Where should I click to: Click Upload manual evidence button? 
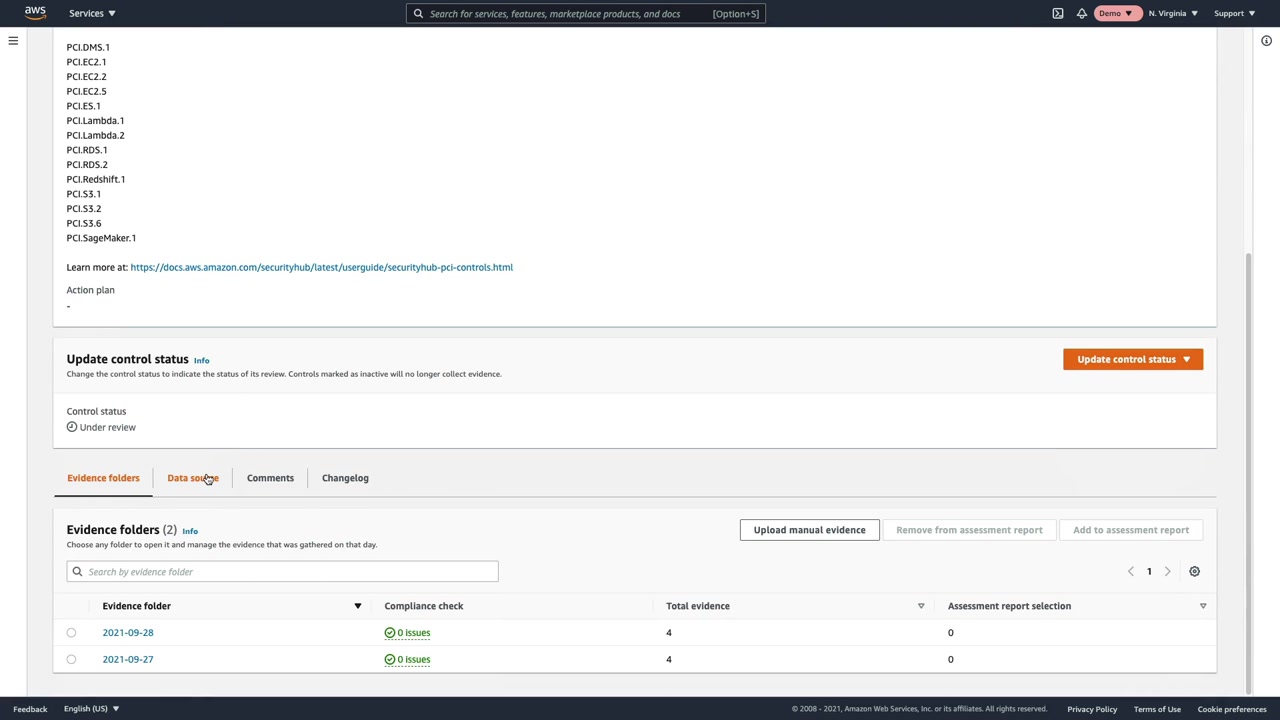[x=810, y=530]
